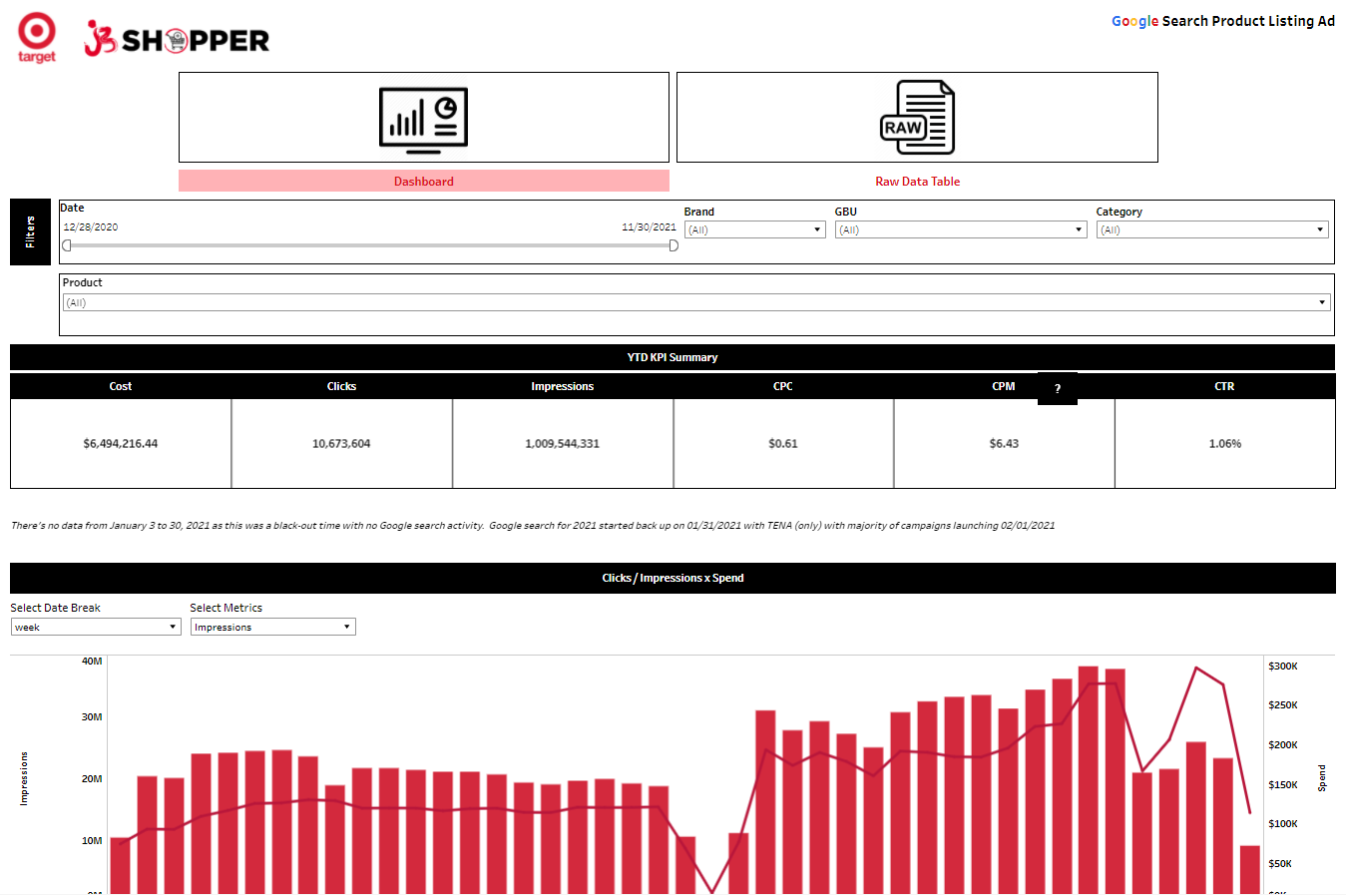Open the question mark help icon near CPM
Image resolution: width=1346 pixels, height=896 pixels.
tap(1057, 388)
